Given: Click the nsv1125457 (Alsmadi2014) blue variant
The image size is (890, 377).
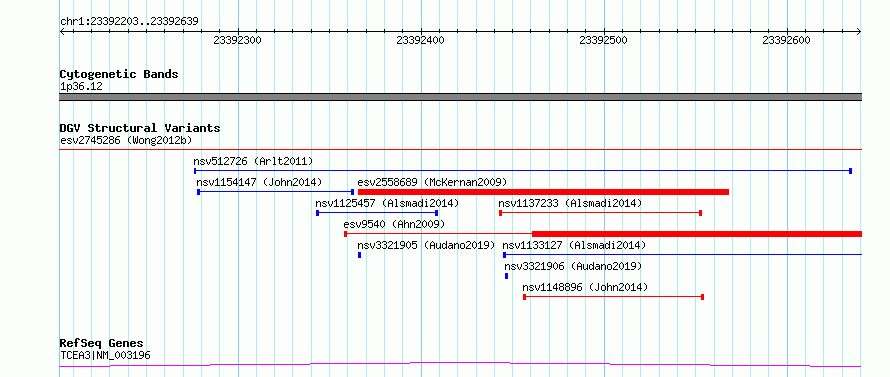Looking at the screenshot, I should pos(377,213).
